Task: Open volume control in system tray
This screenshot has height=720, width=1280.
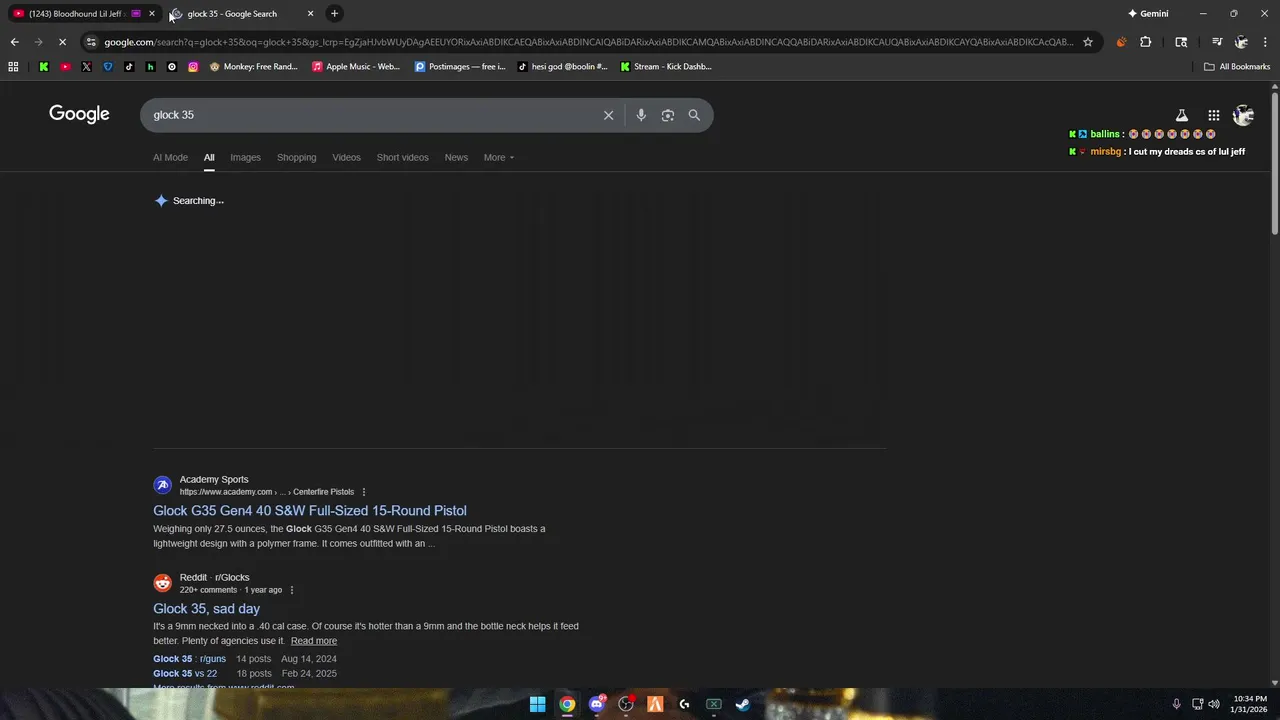Action: point(1214,704)
